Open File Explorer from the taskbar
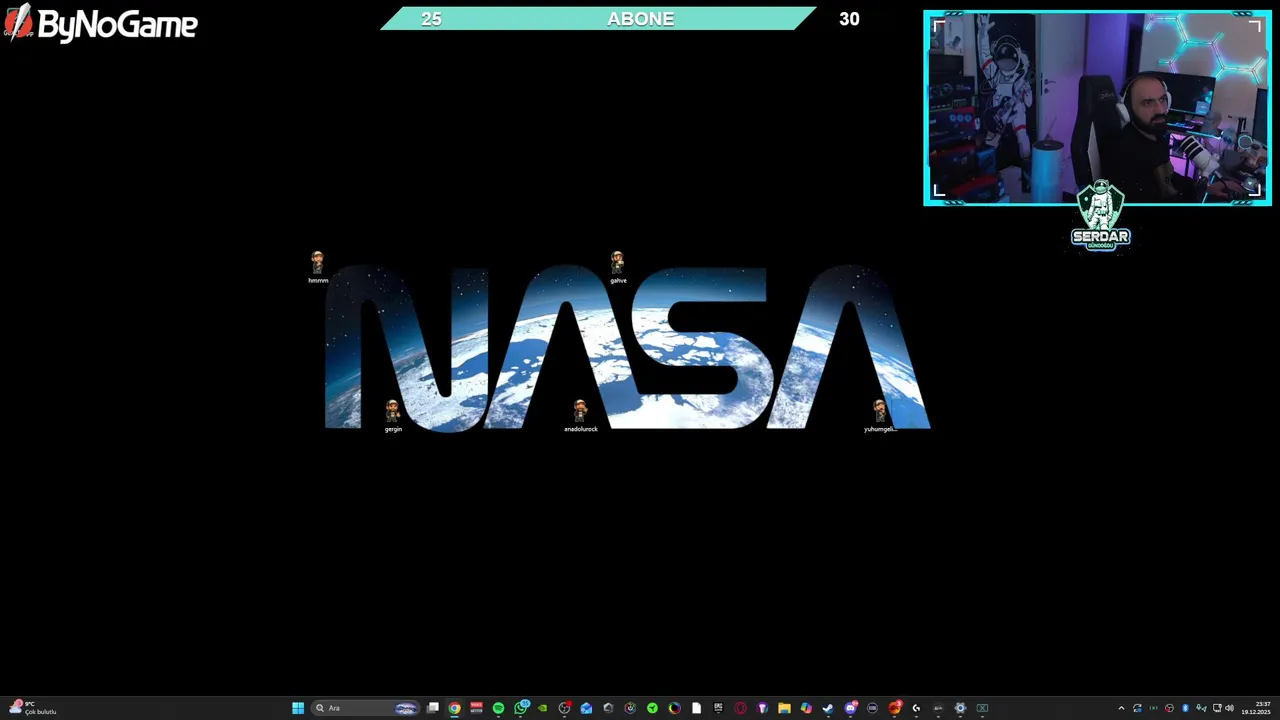This screenshot has width=1280, height=720. click(x=784, y=708)
